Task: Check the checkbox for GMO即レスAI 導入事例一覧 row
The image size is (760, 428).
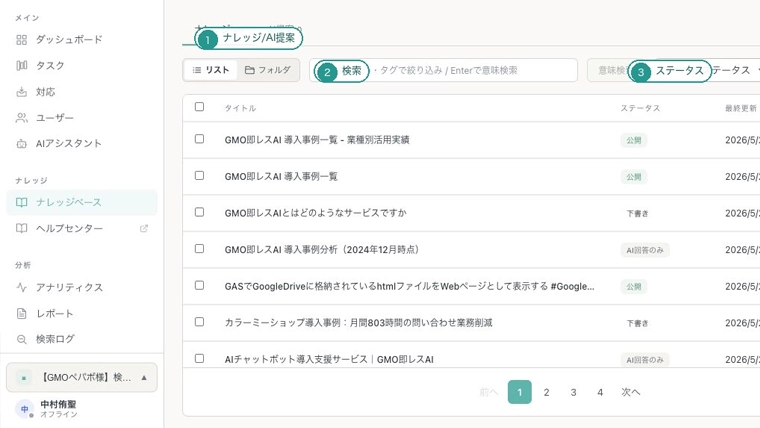Action: [x=199, y=175]
